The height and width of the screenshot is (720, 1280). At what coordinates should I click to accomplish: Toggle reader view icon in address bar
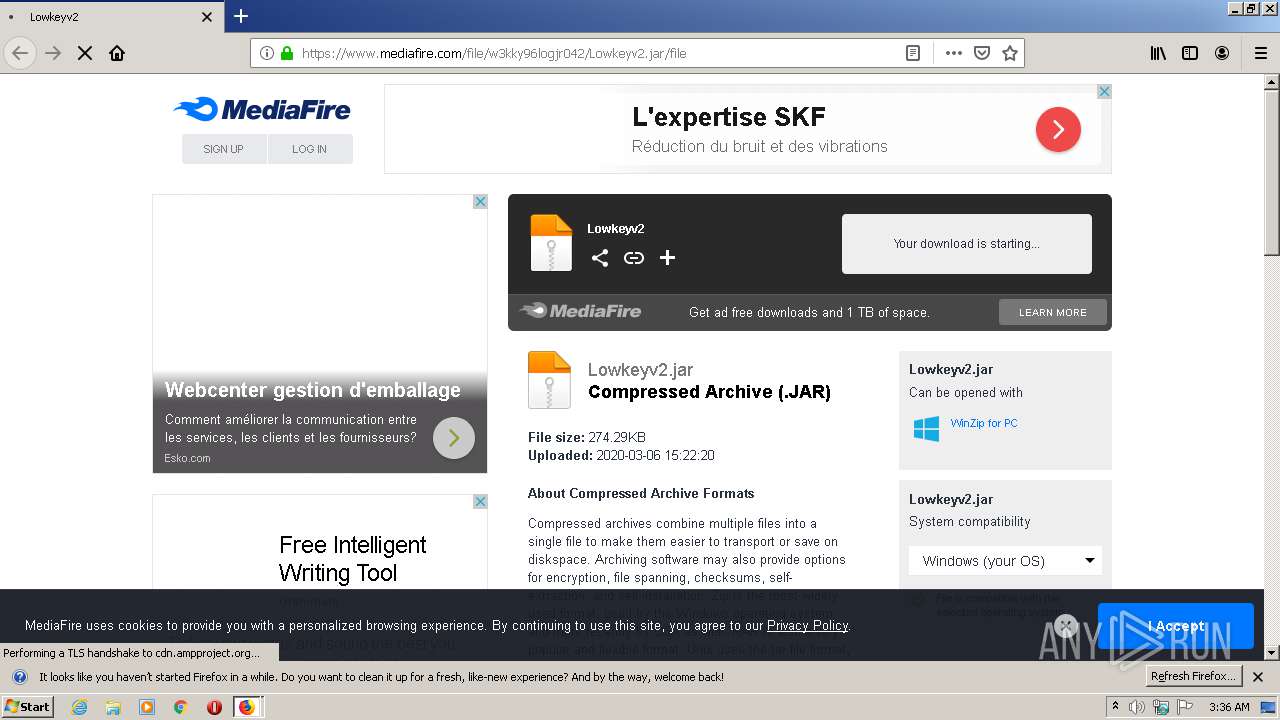(x=913, y=53)
